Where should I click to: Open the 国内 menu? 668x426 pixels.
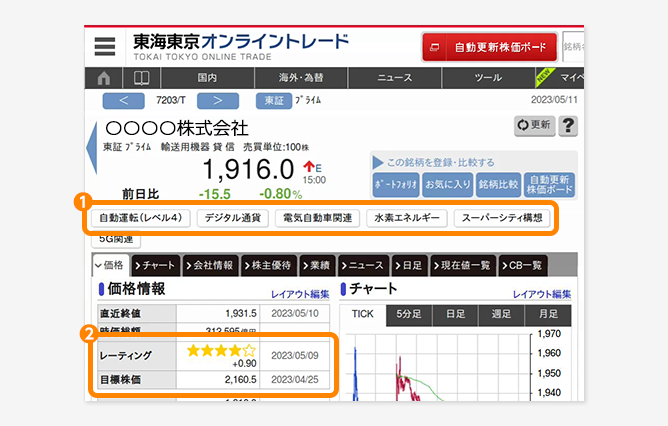207,78
